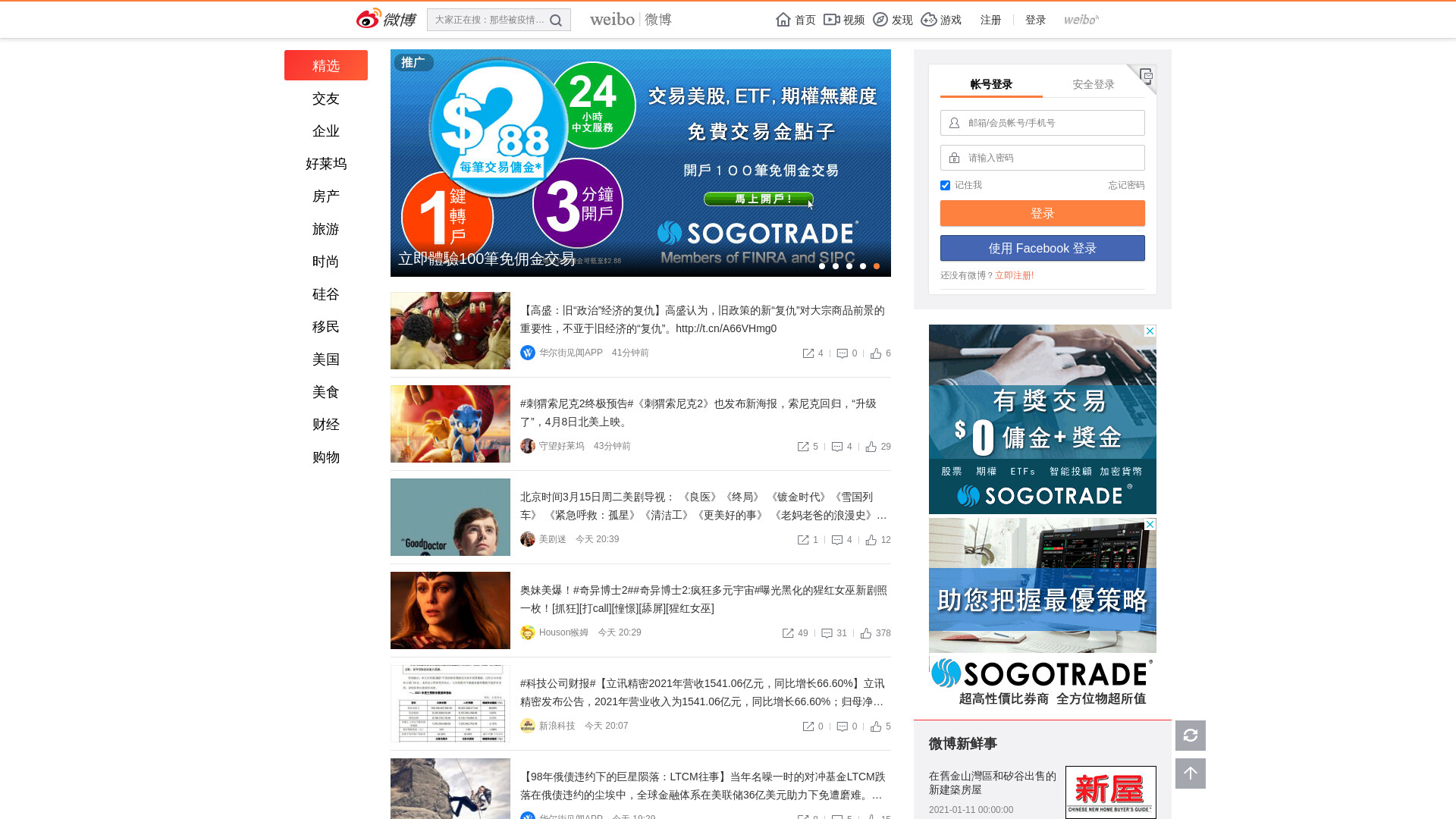This screenshot has width=1456, height=819.
Task: Open the Good Doctor post thumbnail
Action: tap(450, 517)
